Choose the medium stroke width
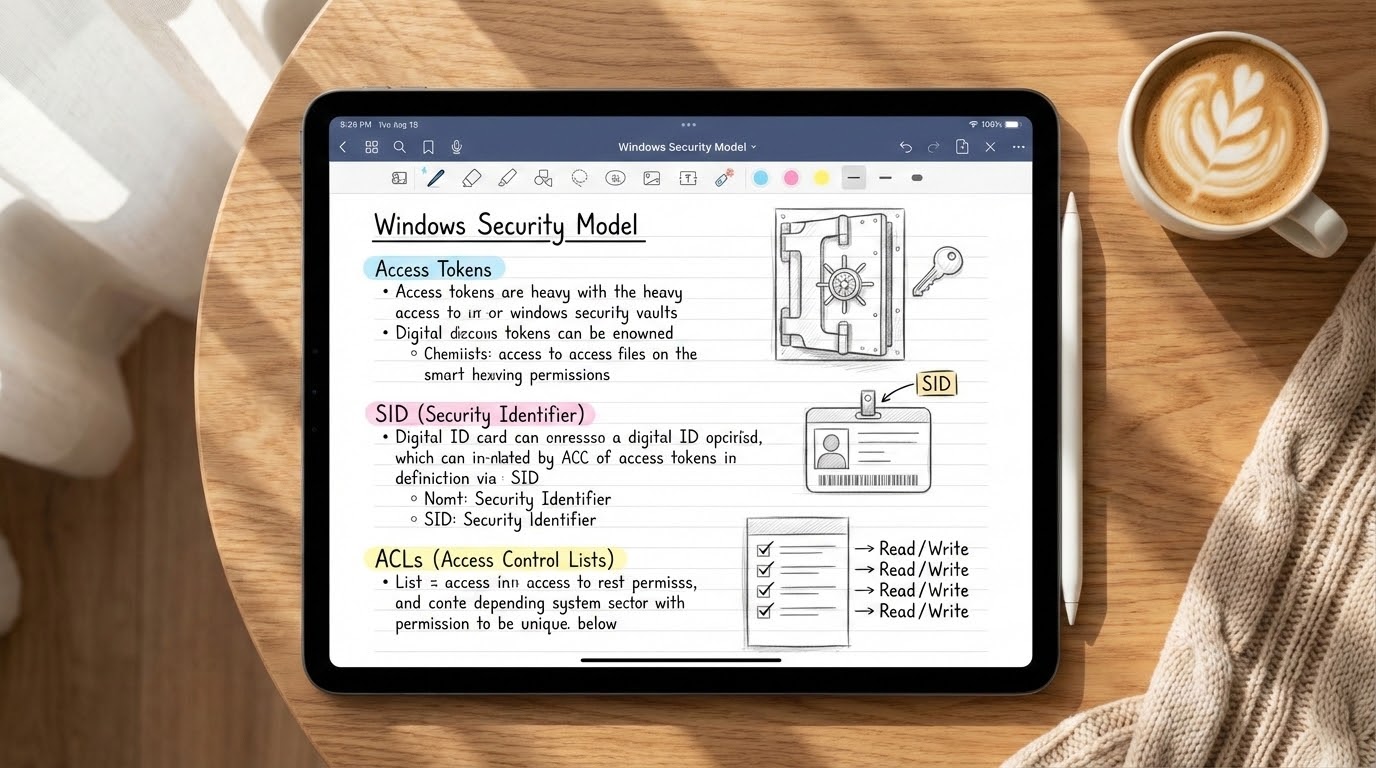 [885, 178]
